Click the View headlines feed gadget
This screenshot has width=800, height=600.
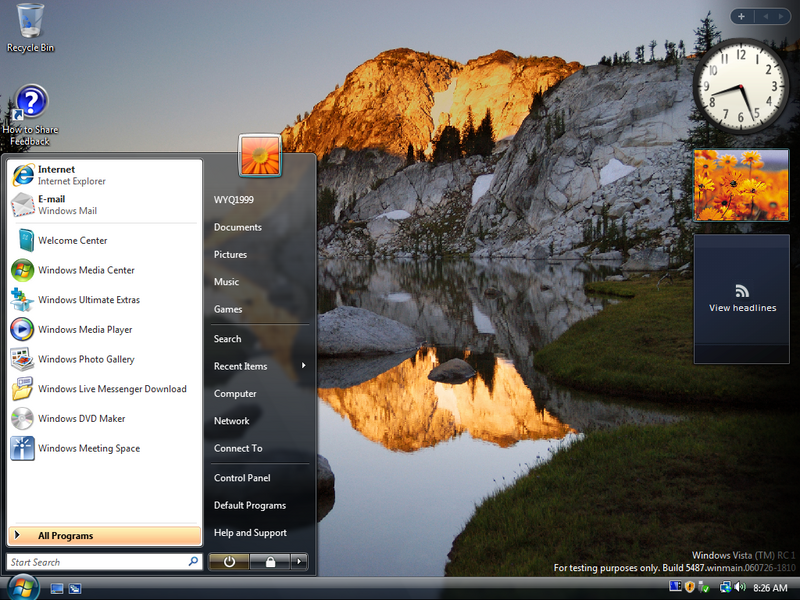[741, 299]
